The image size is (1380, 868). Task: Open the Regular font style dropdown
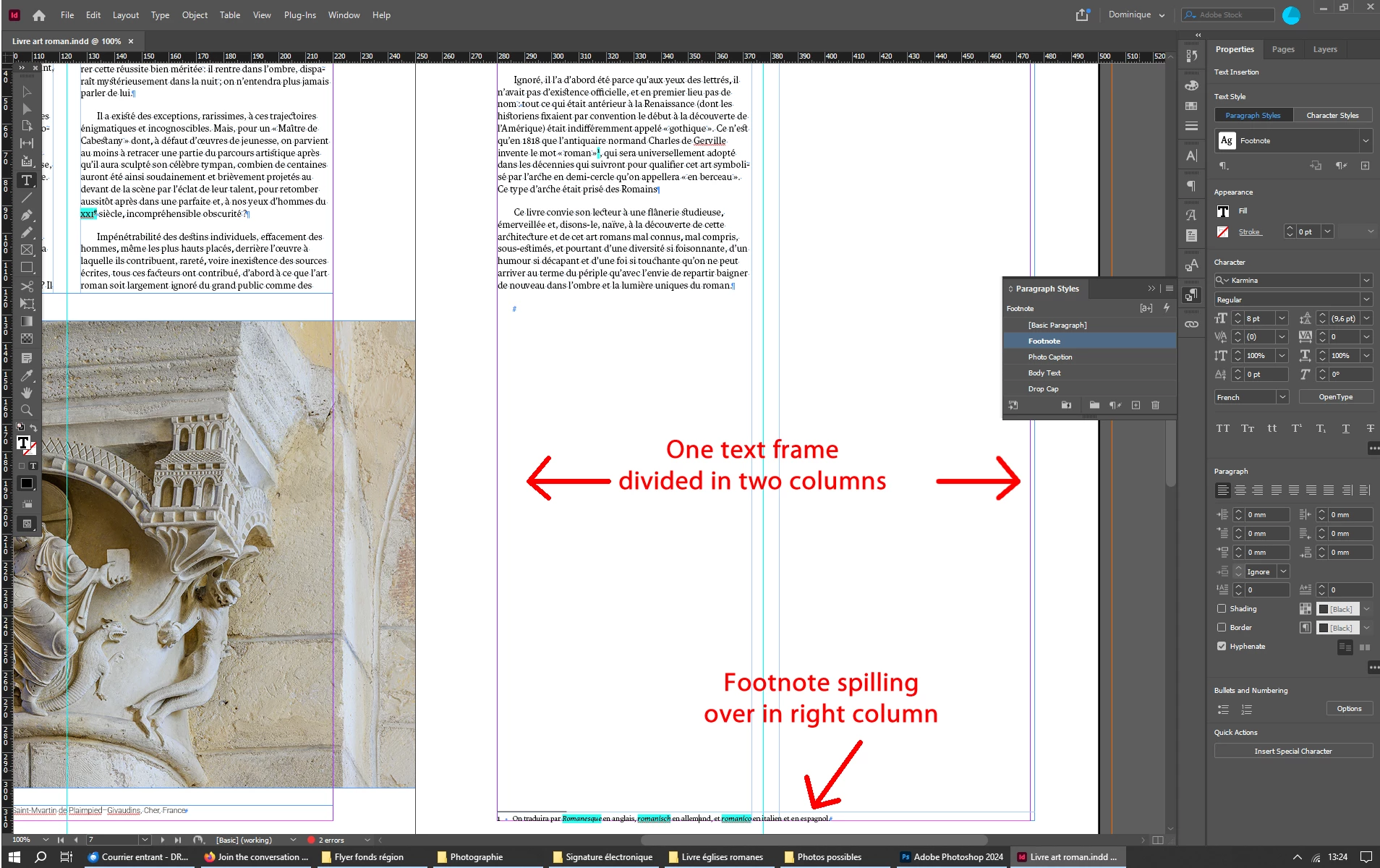1366,299
